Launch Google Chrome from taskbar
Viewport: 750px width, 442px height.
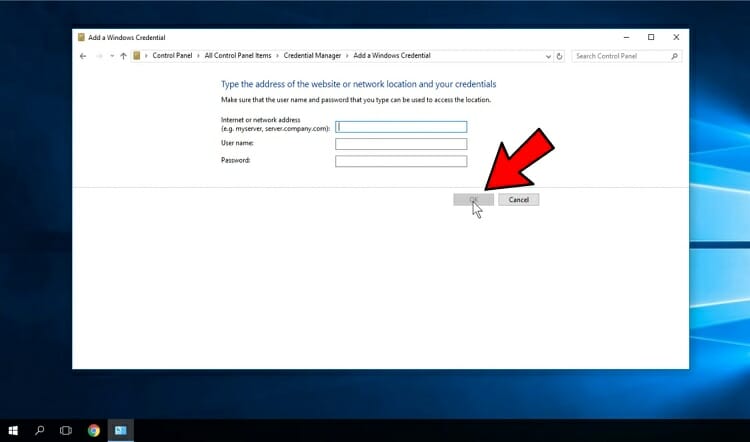pyautogui.click(x=93, y=431)
